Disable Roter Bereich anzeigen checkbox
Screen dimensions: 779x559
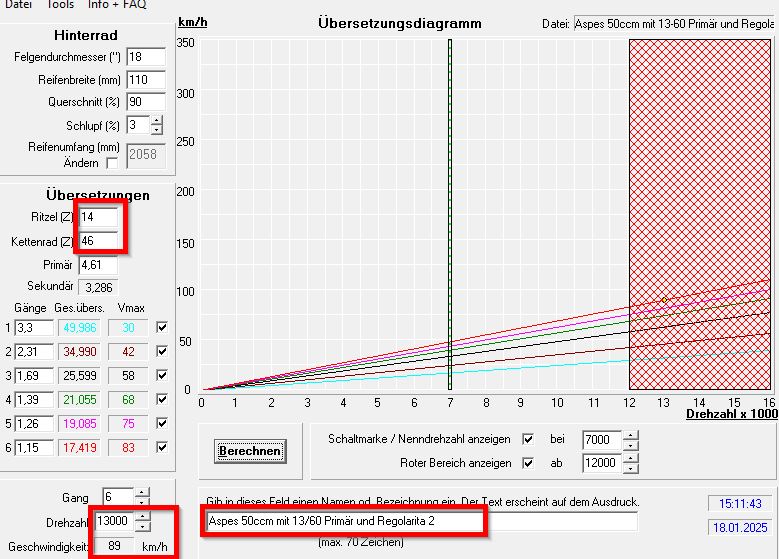(x=528, y=464)
